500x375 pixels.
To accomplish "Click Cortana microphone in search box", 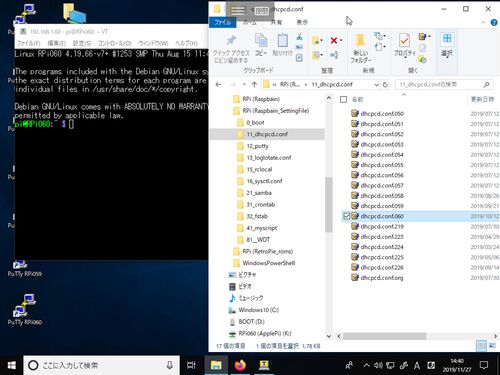I will coord(169,365).
